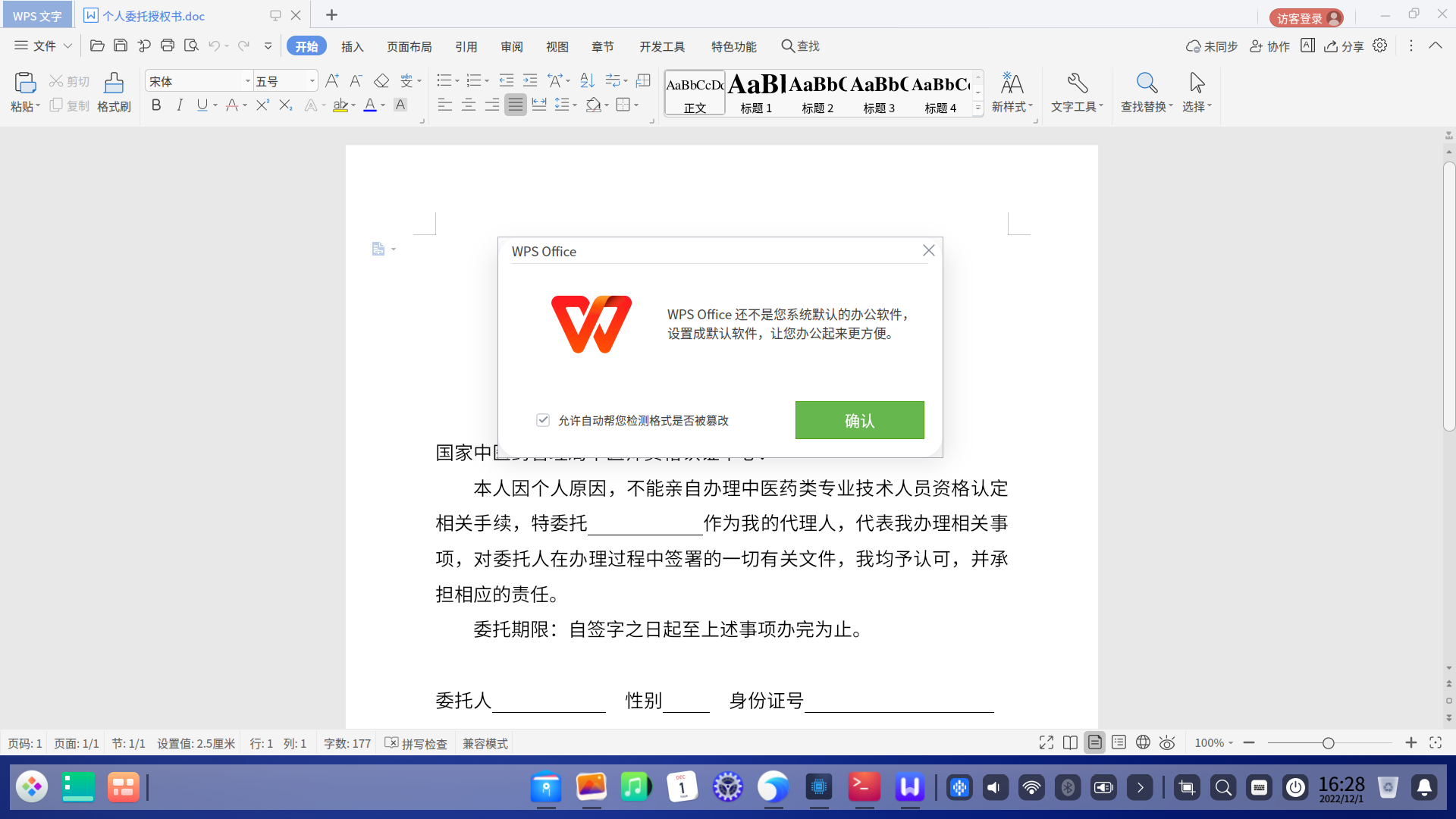Click the Bold formatting icon
Screen dimensions: 1456x819
(x=156, y=105)
